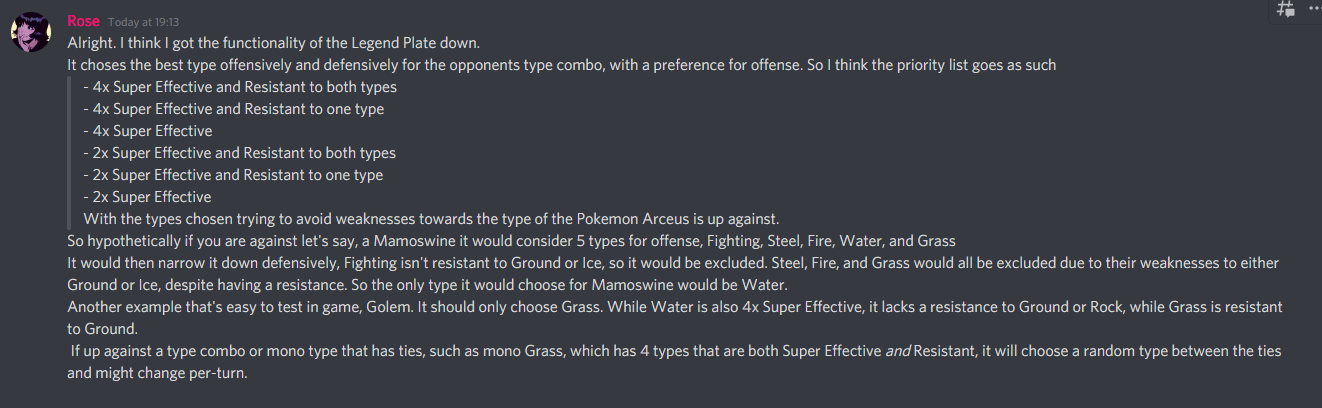The height and width of the screenshot is (408, 1322).
Task: Click '4x Super Effective and Resistant to both types'
Action: (x=240, y=87)
